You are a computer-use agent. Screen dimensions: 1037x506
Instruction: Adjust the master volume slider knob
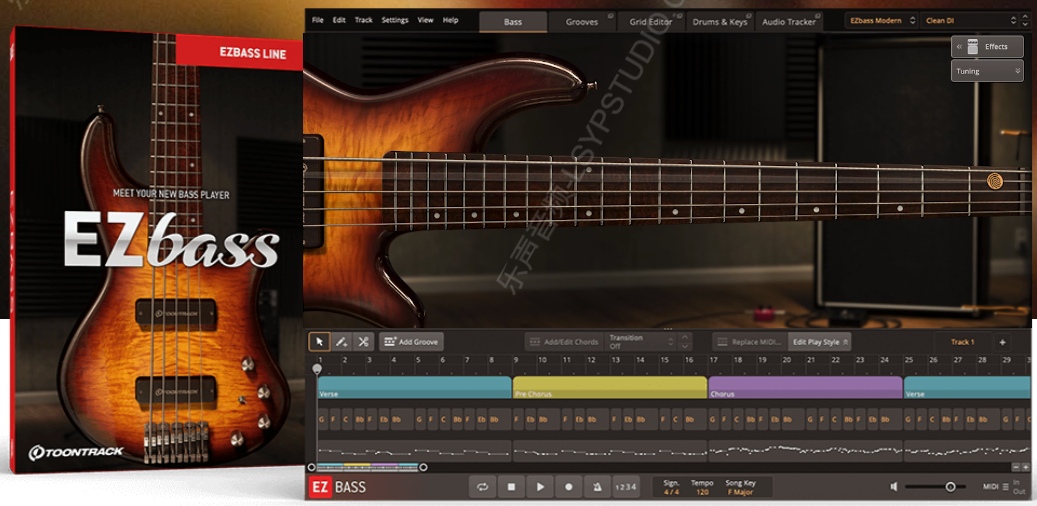tap(950, 487)
